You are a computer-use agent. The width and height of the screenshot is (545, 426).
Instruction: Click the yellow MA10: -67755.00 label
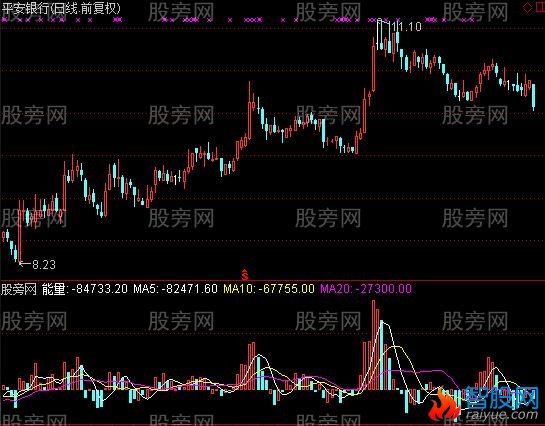[269, 289]
